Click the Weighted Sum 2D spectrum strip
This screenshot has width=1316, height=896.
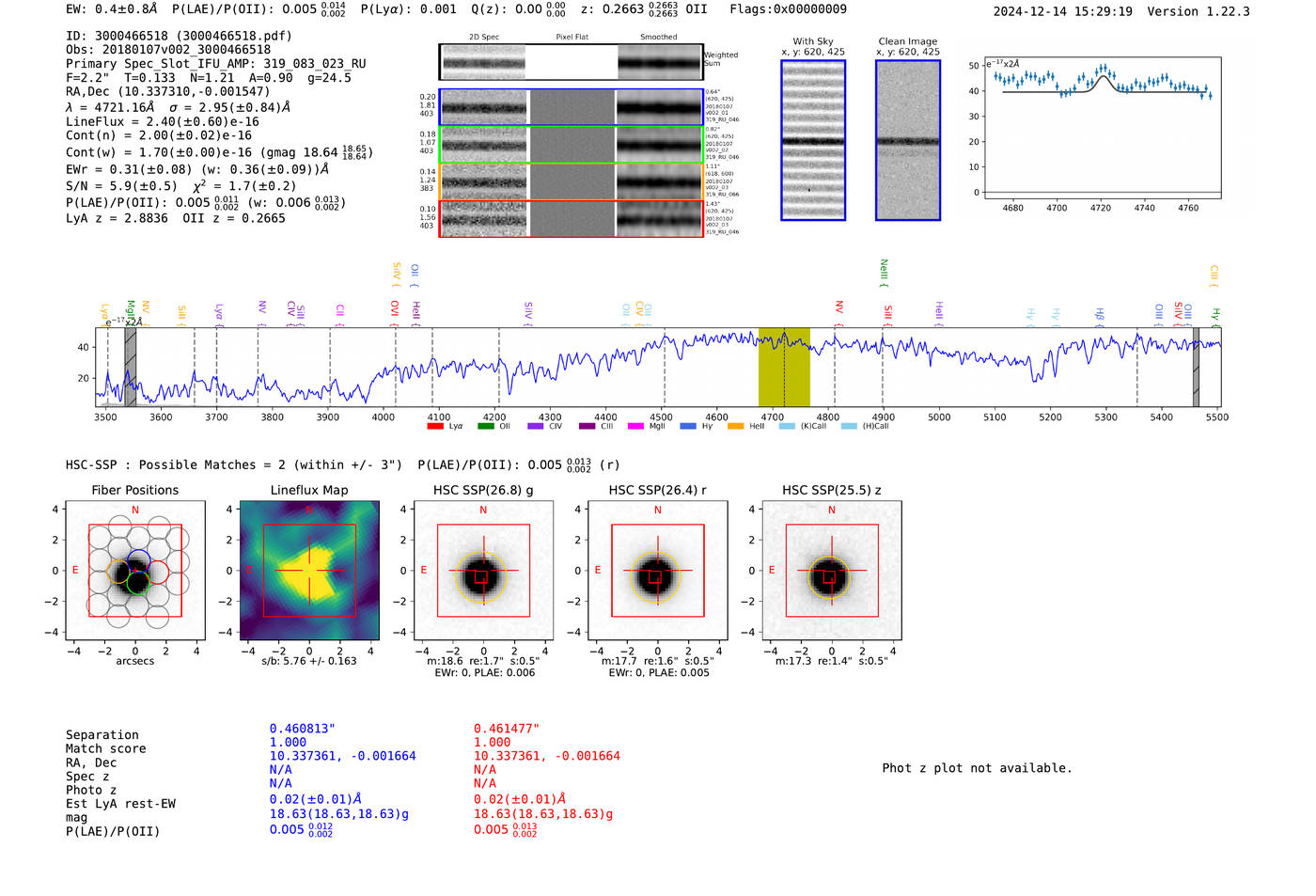click(571, 62)
